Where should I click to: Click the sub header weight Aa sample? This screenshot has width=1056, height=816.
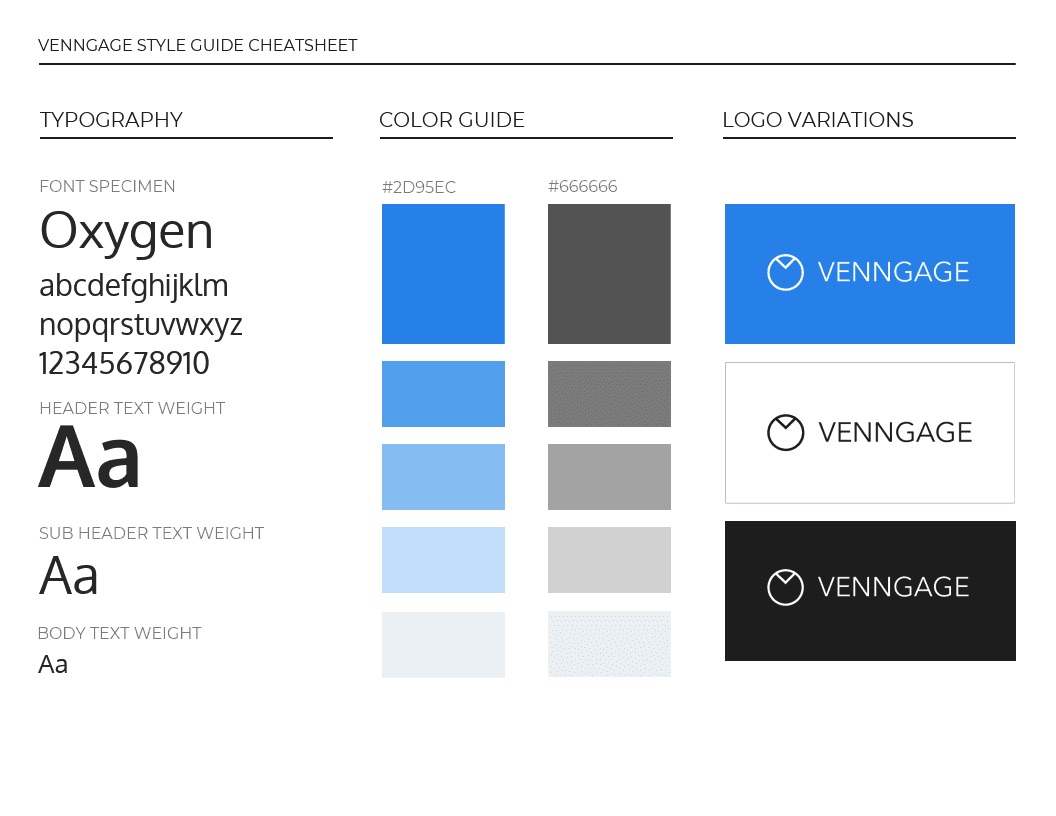click(x=69, y=576)
